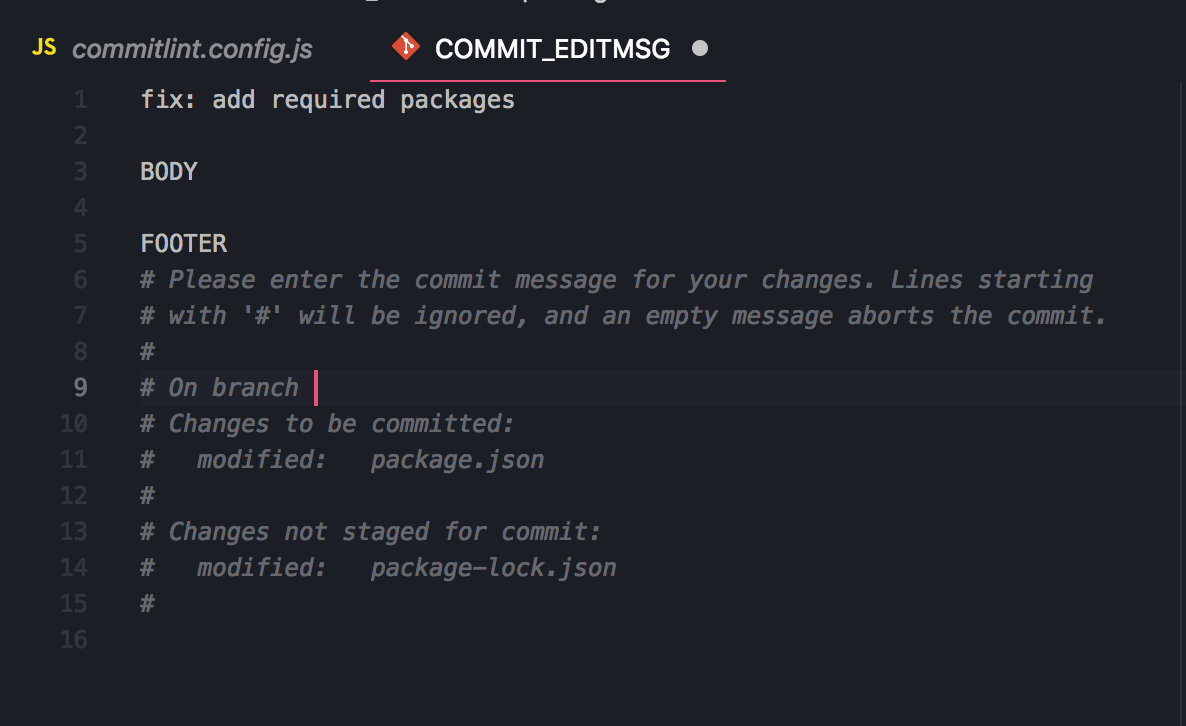Click the 'modified: package-lock.json' text
This screenshot has width=1186, height=726.
378,567
